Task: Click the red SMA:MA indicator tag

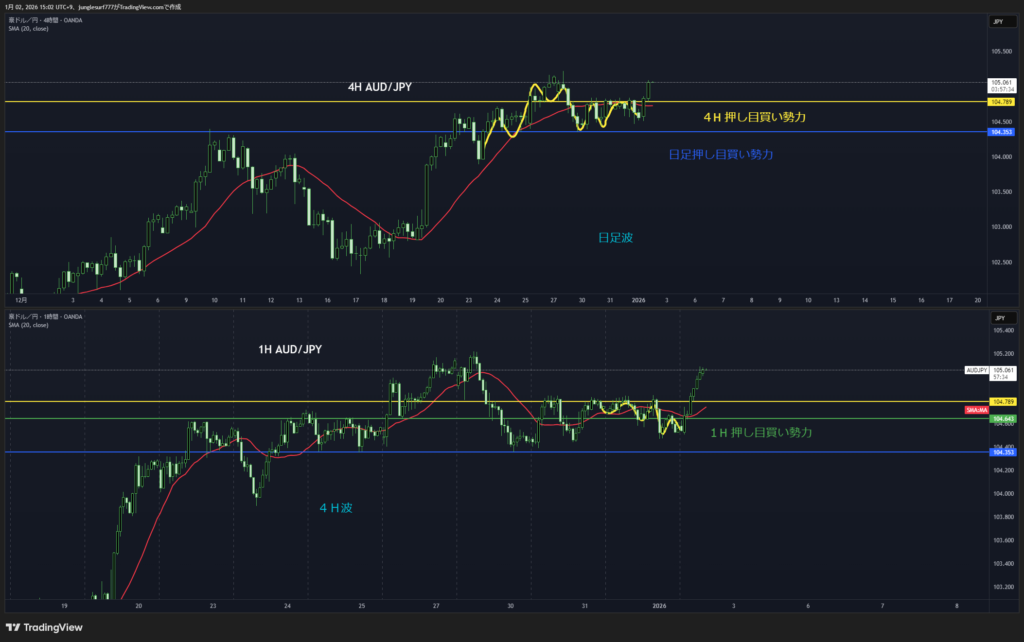Action: tap(975, 411)
